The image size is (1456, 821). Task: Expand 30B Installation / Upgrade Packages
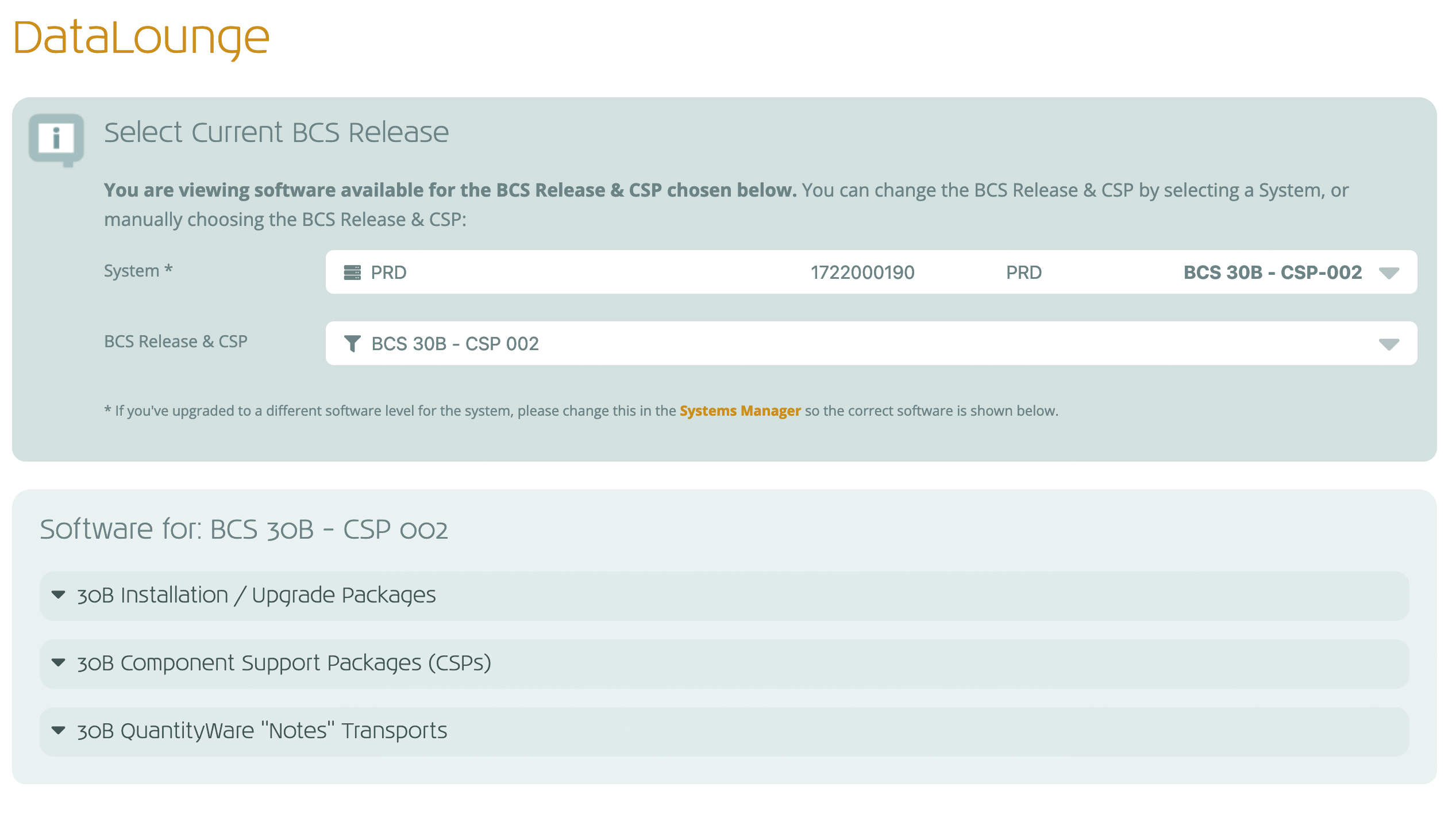(x=724, y=596)
